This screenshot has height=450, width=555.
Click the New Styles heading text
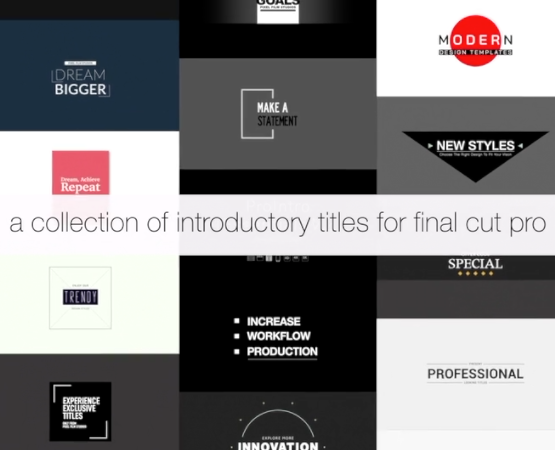(x=475, y=146)
